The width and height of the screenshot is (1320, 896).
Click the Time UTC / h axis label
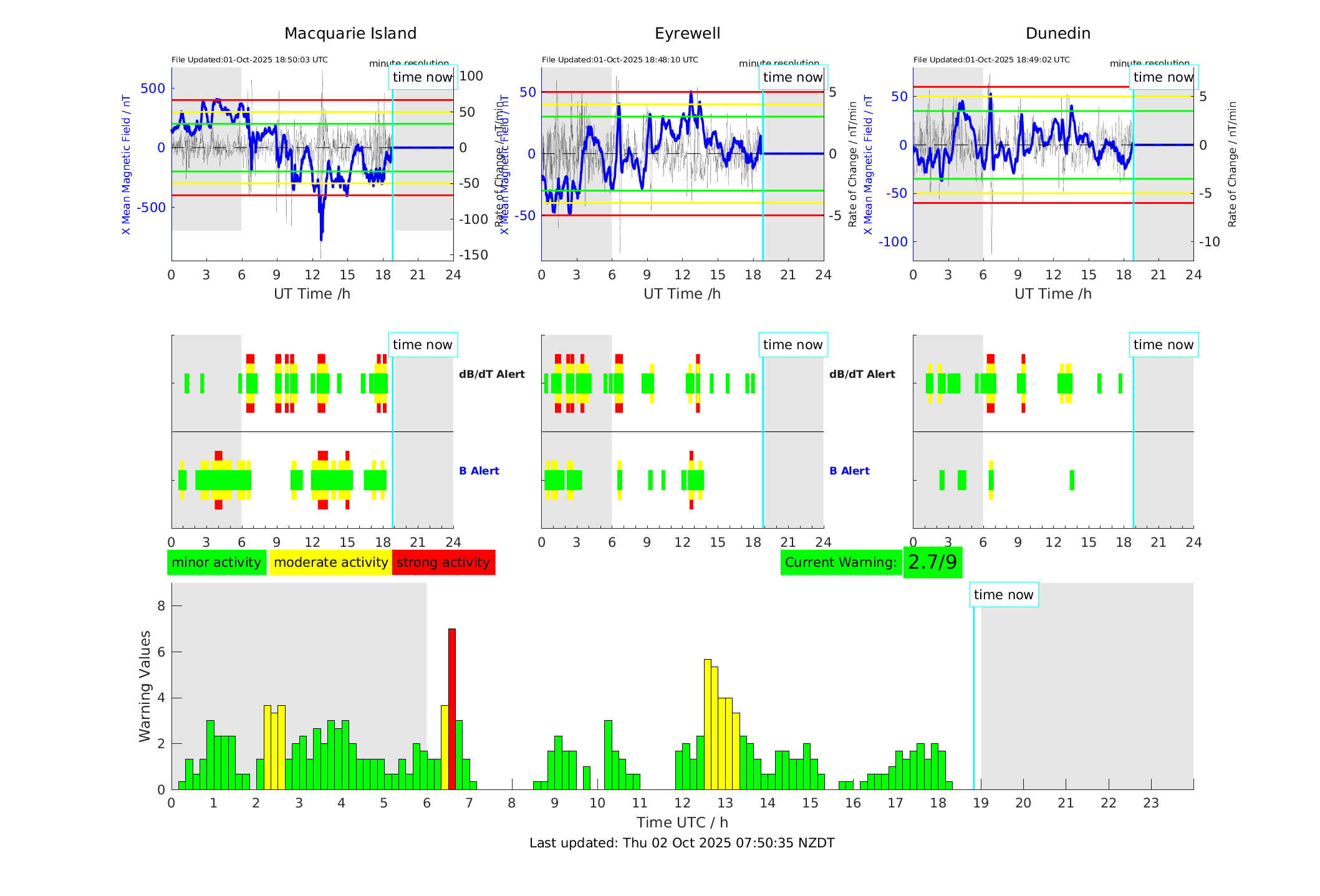tap(682, 822)
